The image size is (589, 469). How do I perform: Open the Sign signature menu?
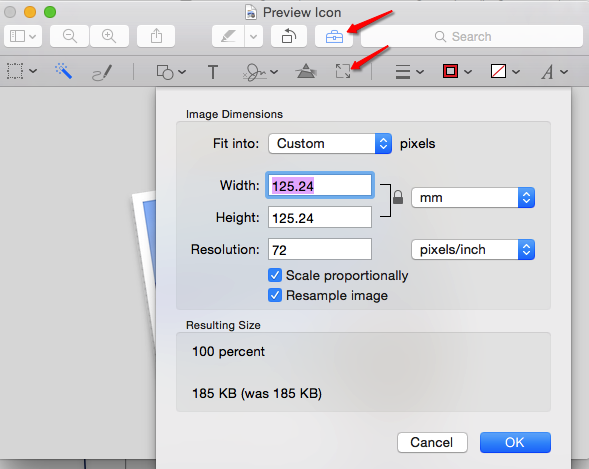click(x=260, y=72)
